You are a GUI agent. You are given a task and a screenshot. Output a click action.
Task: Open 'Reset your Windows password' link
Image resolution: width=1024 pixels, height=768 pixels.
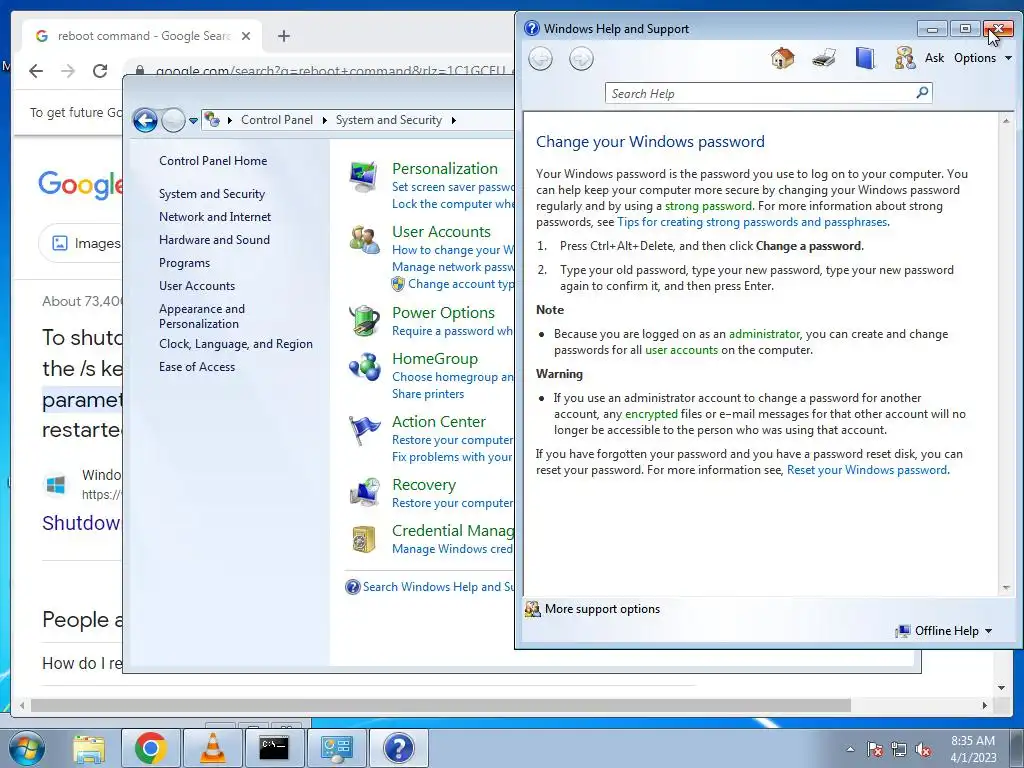[867, 470]
